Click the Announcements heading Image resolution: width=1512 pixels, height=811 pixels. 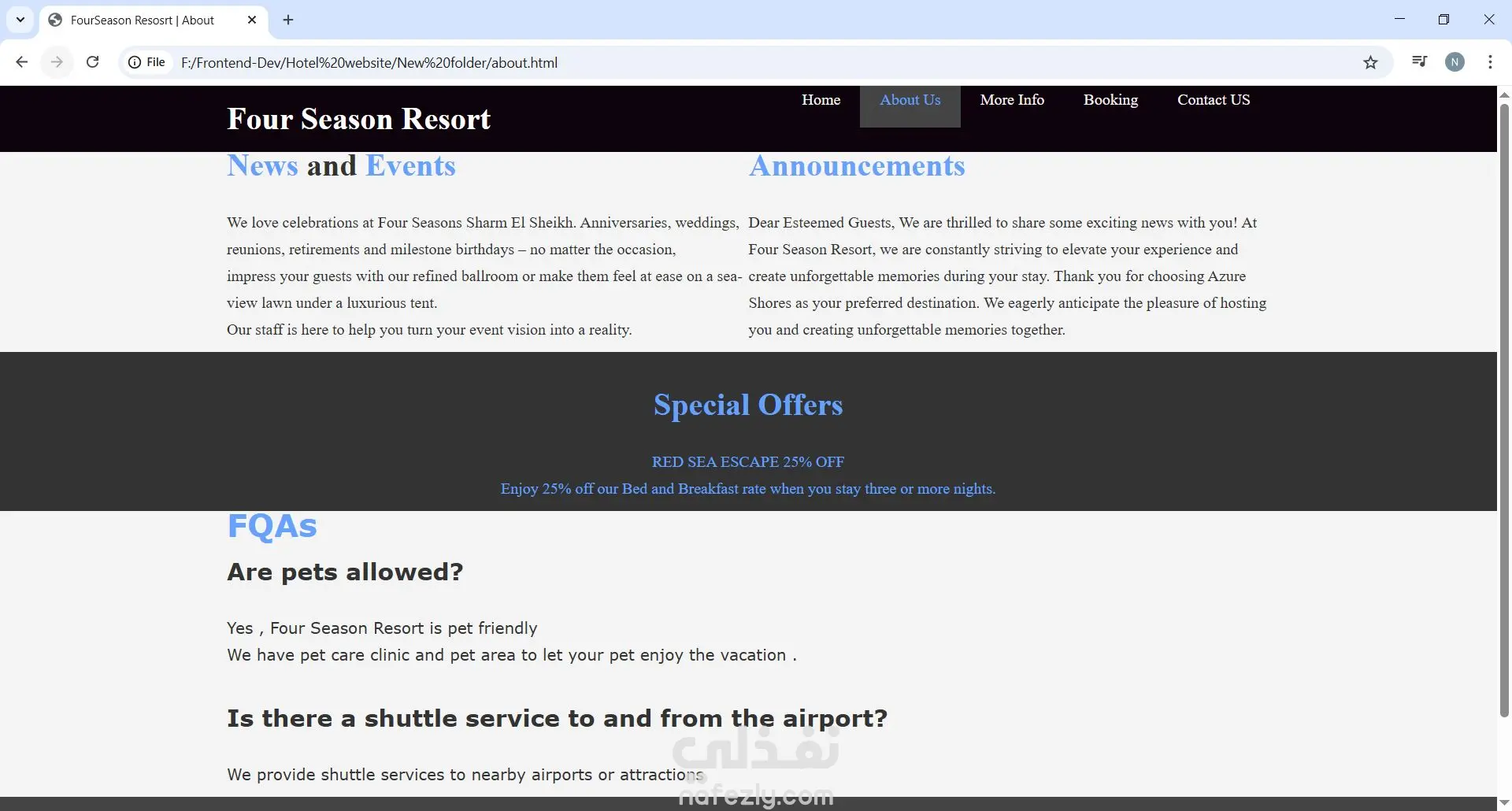point(857,166)
